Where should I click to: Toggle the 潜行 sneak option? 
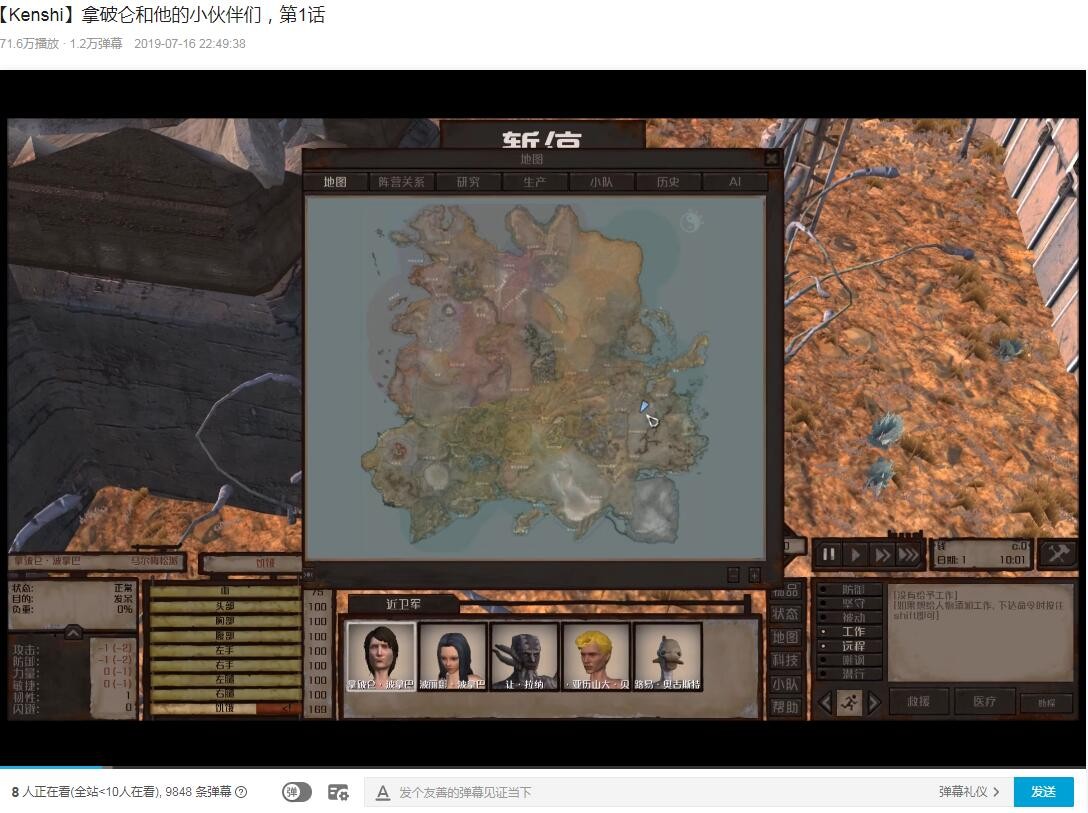pyautogui.click(x=849, y=674)
